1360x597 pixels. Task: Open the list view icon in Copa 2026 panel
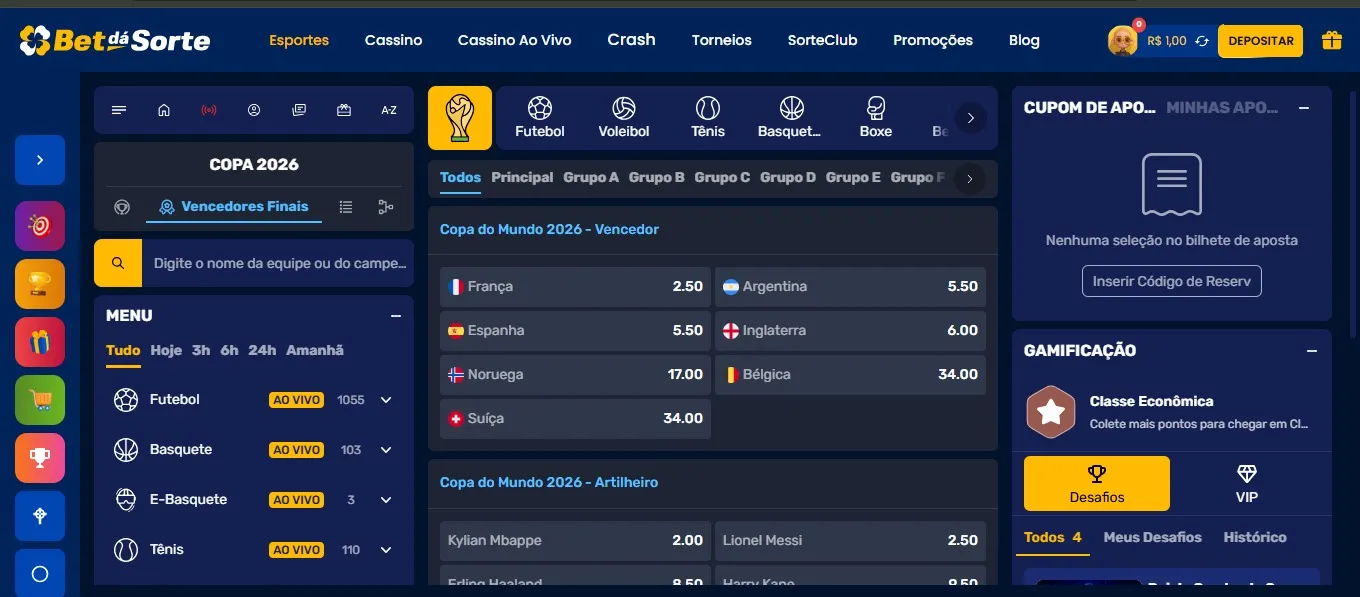pos(346,207)
